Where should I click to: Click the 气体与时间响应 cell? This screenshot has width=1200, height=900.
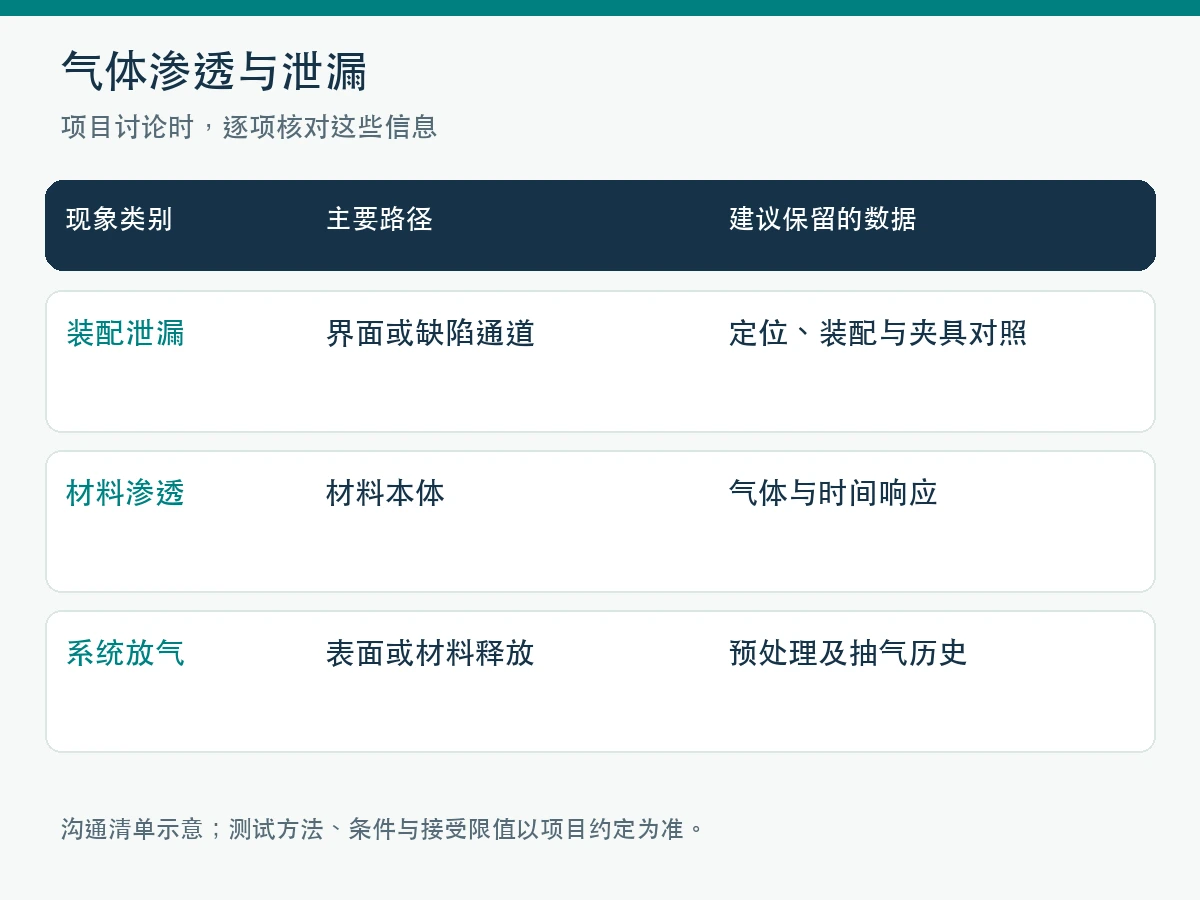tap(833, 493)
